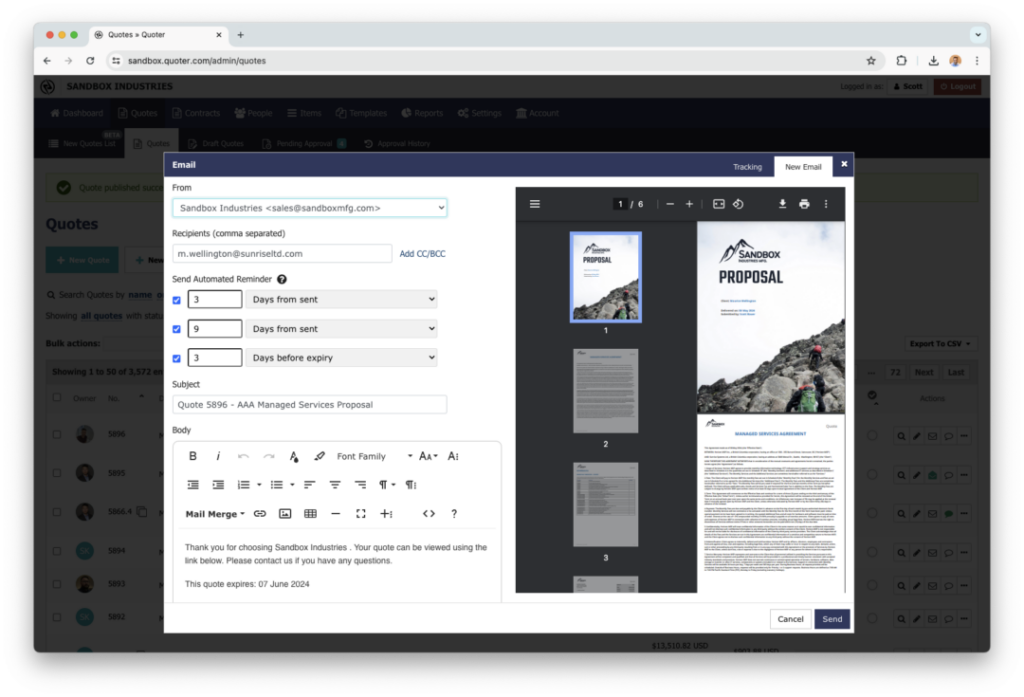Image resolution: width=1024 pixels, height=697 pixels.
Task: Insert an image into email body
Action: tap(285, 513)
